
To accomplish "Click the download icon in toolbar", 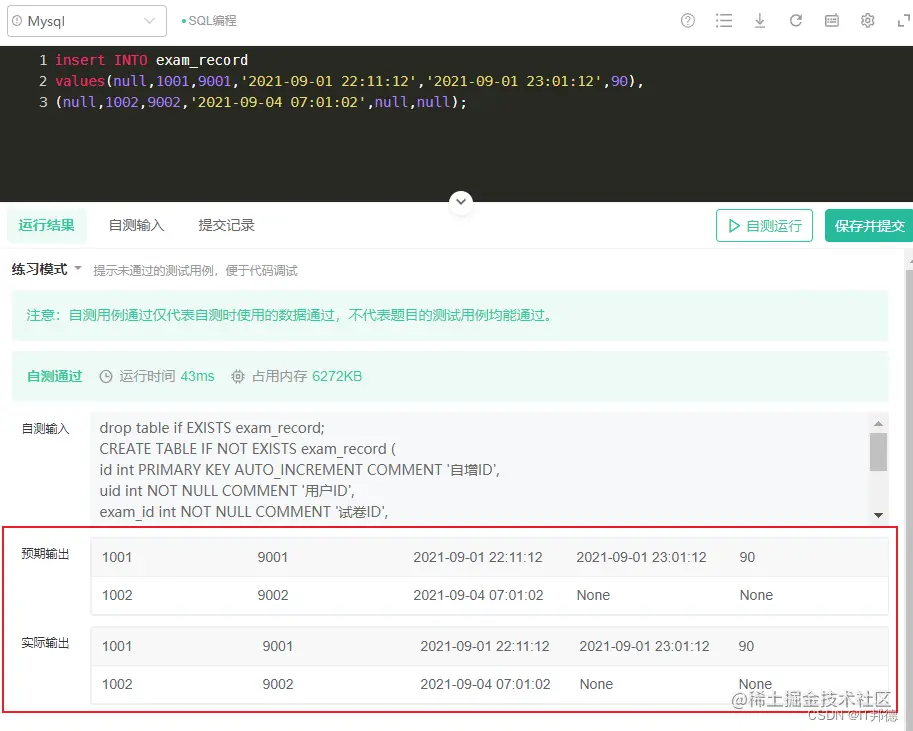I will pos(760,21).
